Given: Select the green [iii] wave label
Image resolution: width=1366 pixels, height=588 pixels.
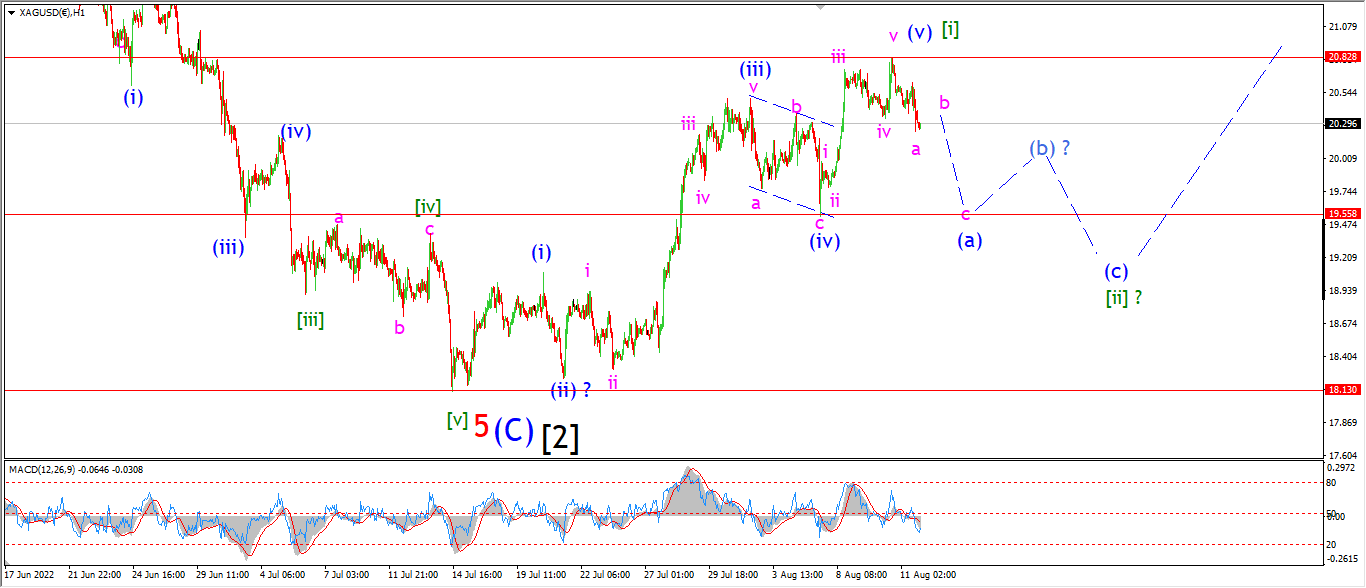Looking at the screenshot, I should (x=310, y=320).
